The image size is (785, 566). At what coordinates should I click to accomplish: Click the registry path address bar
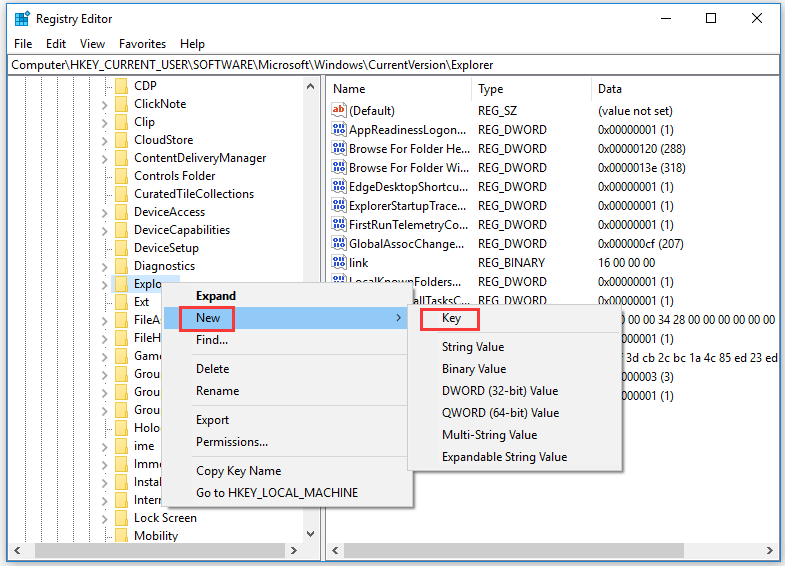click(392, 65)
